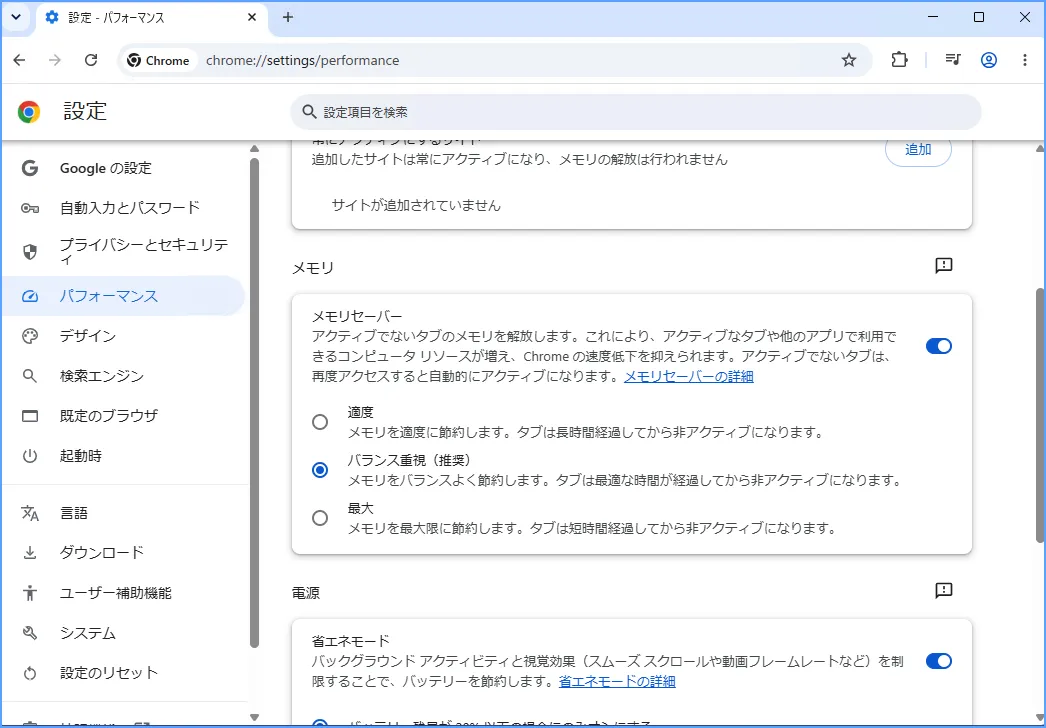
Task: Click the 設定項目を検索 search field
Action: tap(635, 112)
